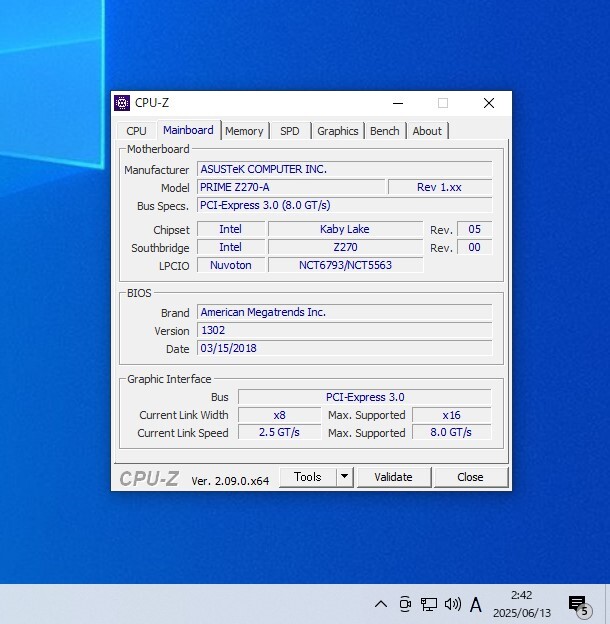Image resolution: width=610 pixels, height=624 pixels.
Task: Minimize the CPU-Z window
Action: point(398,103)
